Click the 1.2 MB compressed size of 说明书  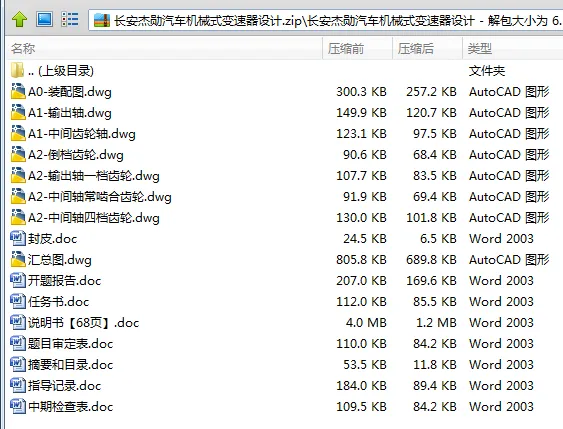(x=436, y=323)
